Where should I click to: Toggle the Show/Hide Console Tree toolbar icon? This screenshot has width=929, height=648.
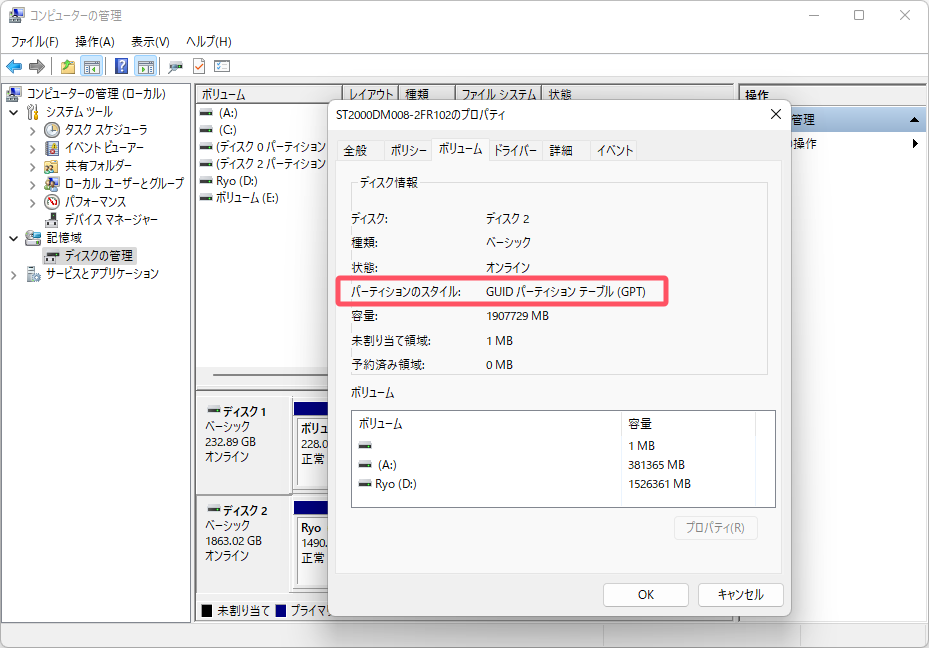(x=92, y=67)
